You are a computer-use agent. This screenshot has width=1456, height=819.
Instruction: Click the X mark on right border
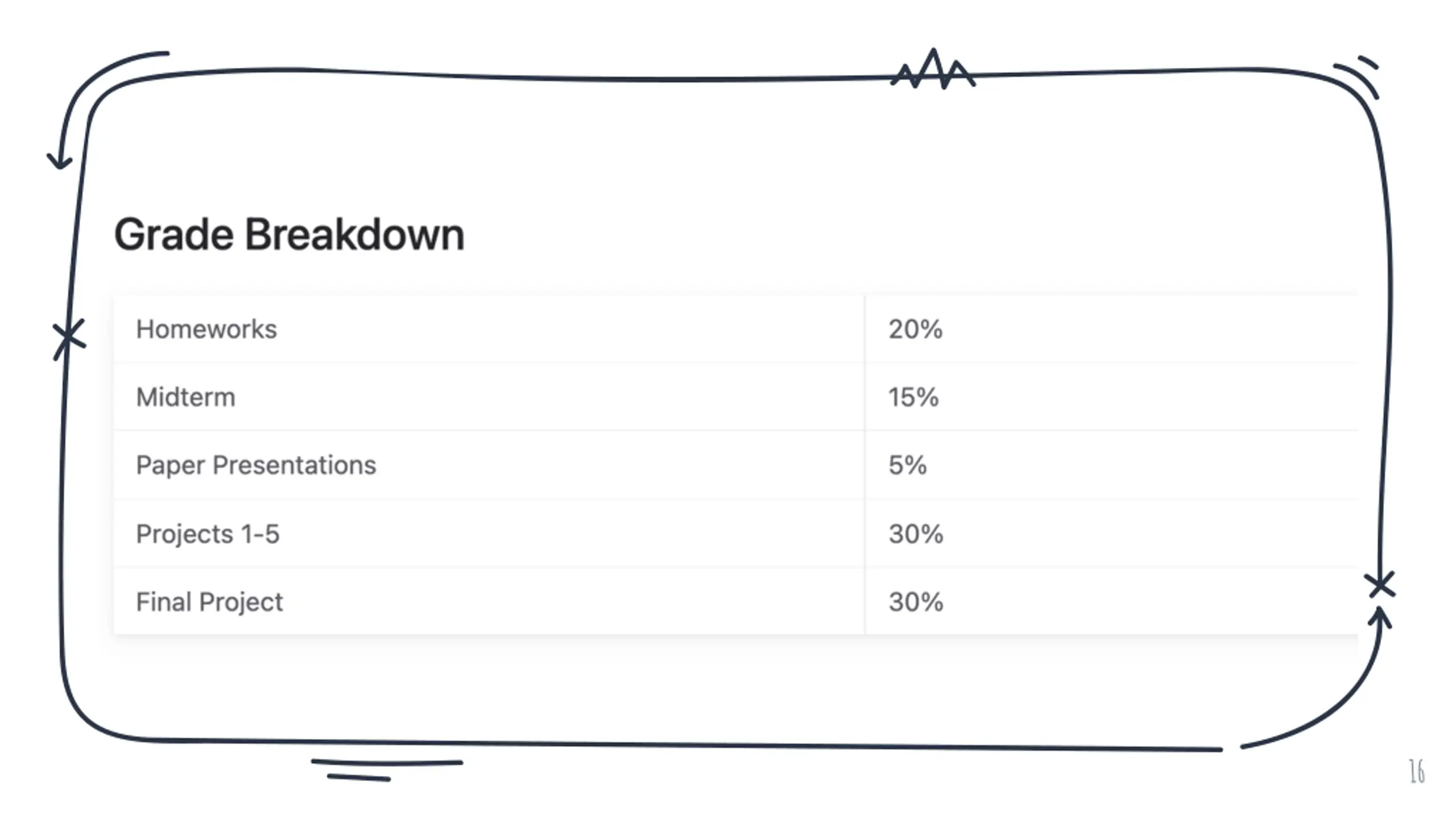pos(1380,585)
